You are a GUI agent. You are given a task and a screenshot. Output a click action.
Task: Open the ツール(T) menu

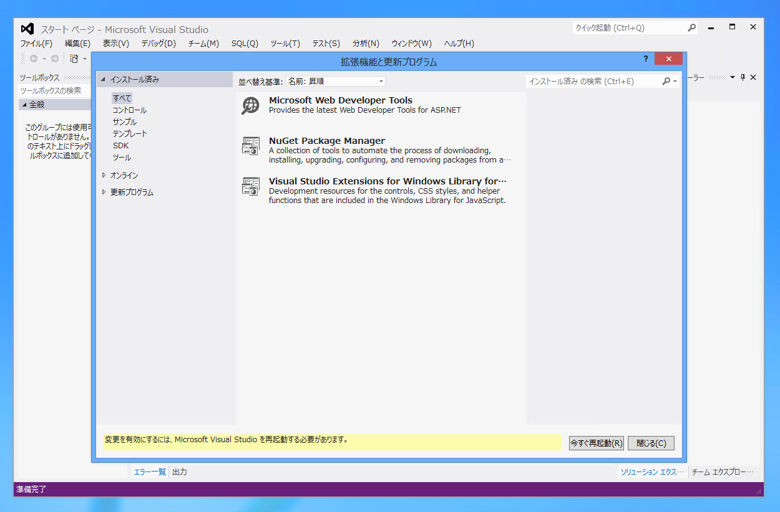285,43
